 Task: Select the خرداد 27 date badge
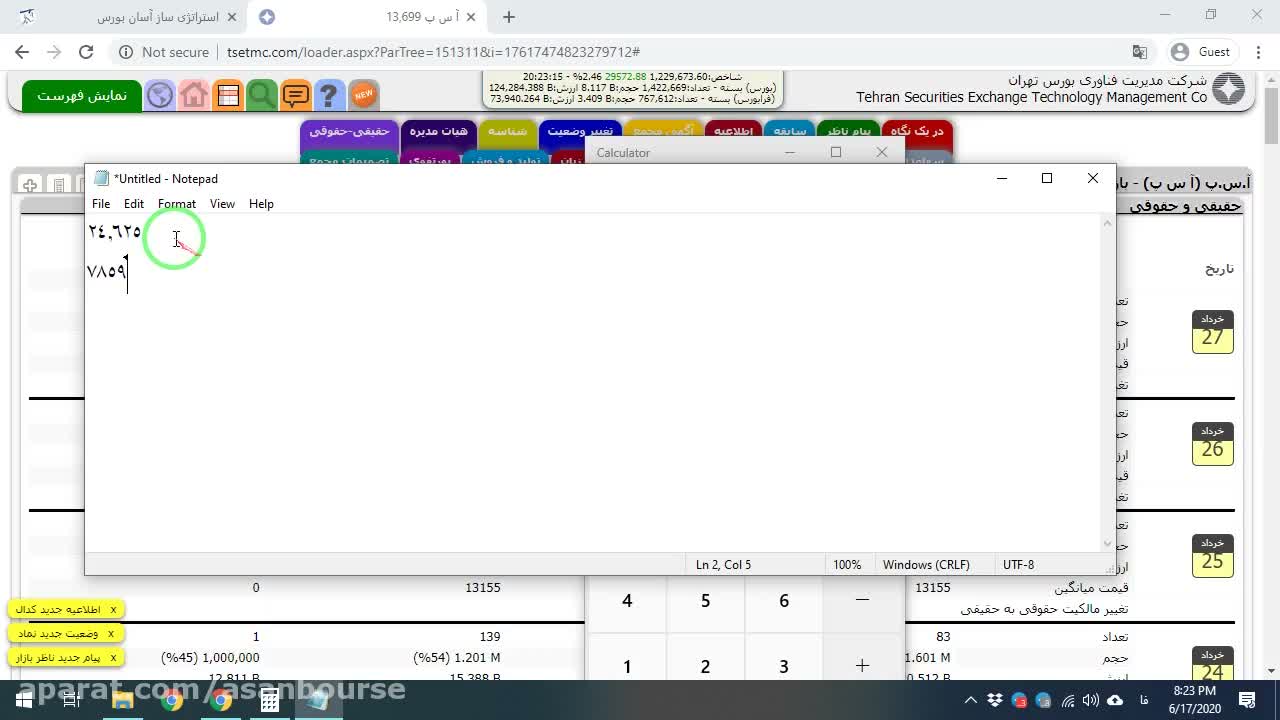[1213, 332]
